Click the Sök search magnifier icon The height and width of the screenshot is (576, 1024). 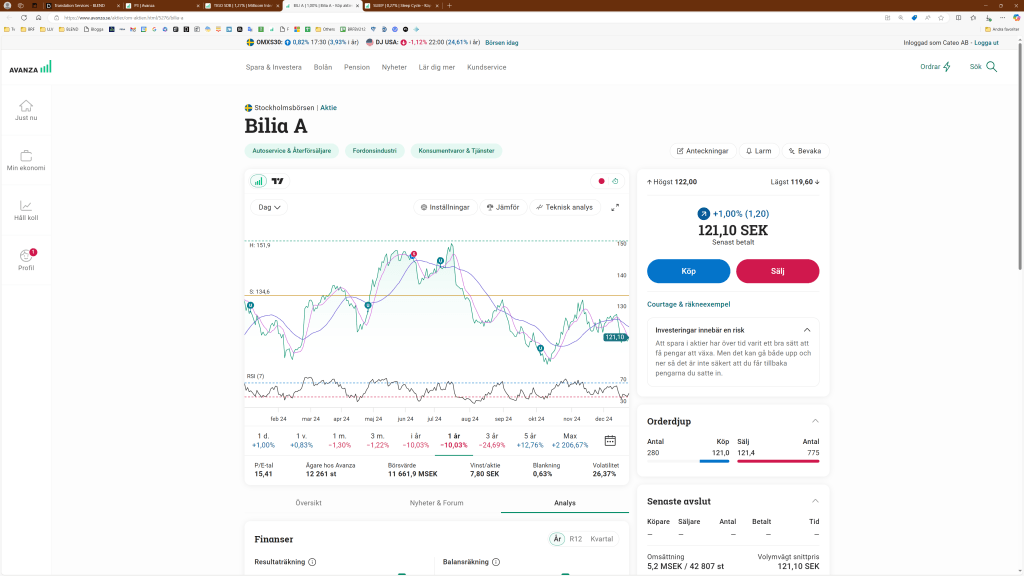point(991,67)
